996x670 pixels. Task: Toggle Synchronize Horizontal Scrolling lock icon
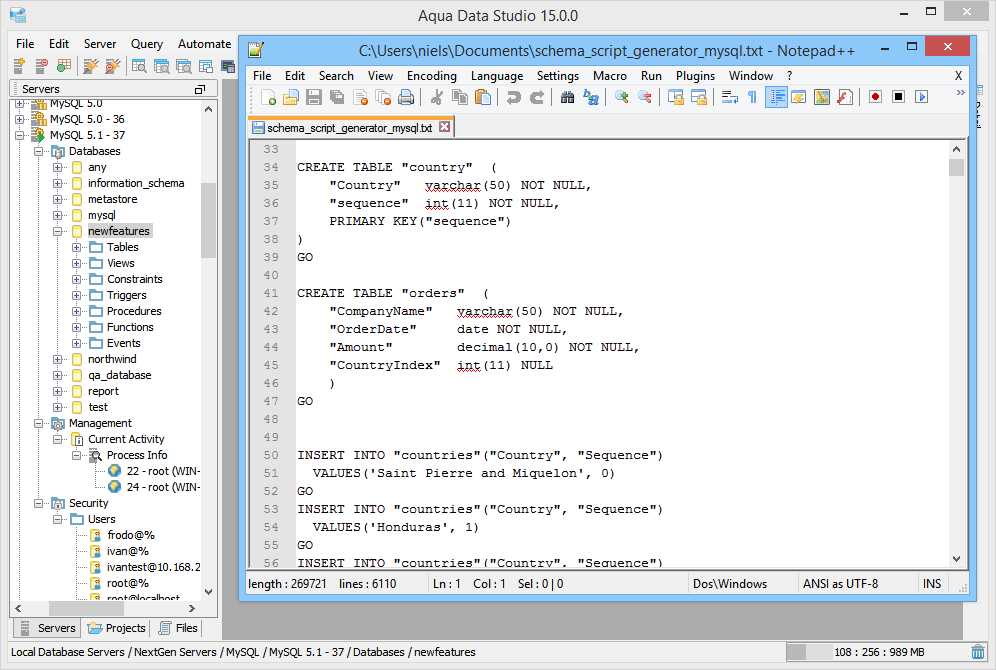(699, 97)
